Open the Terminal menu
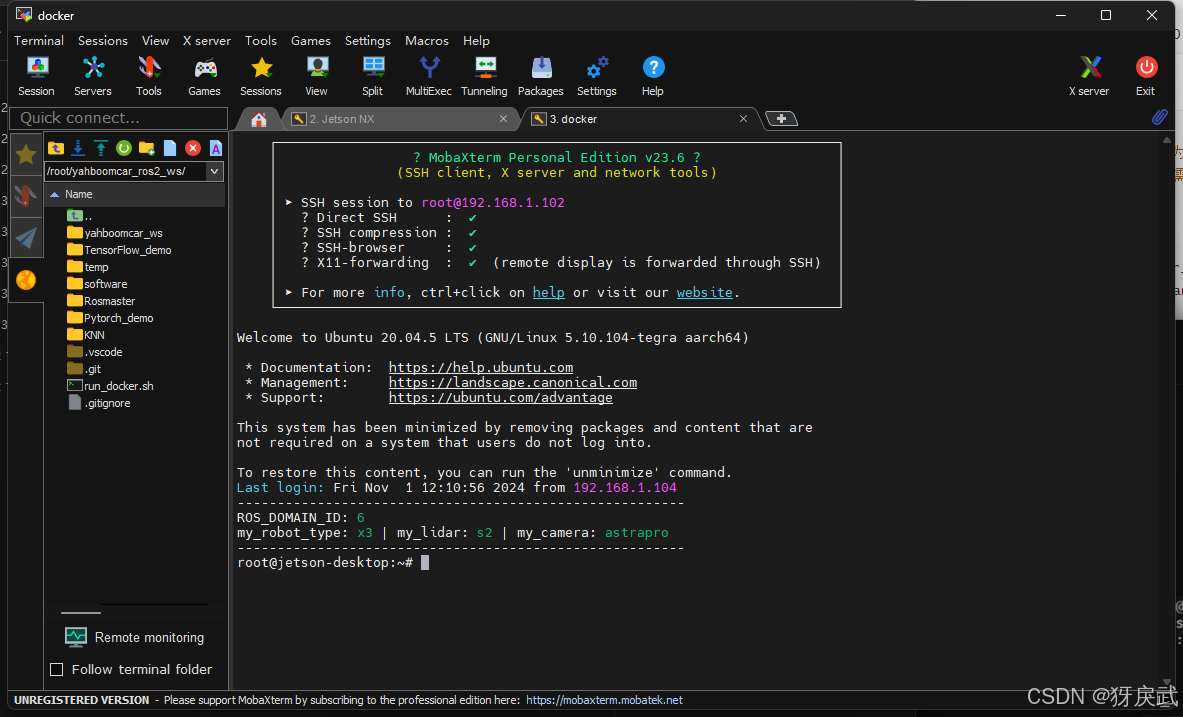 (x=38, y=41)
